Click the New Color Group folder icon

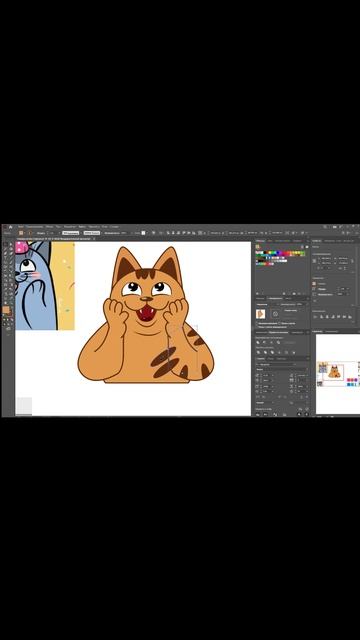(x=294, y=293)
